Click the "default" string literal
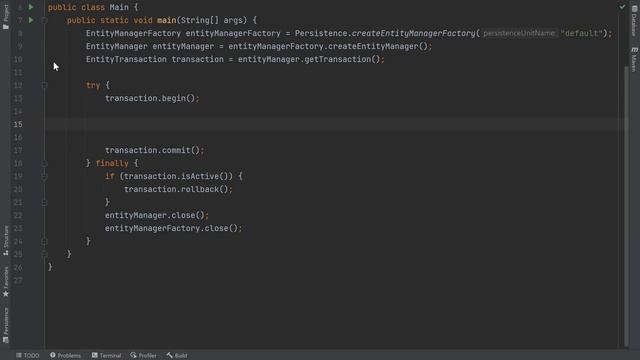Screen dimensions: 640x360 [581, 33]
